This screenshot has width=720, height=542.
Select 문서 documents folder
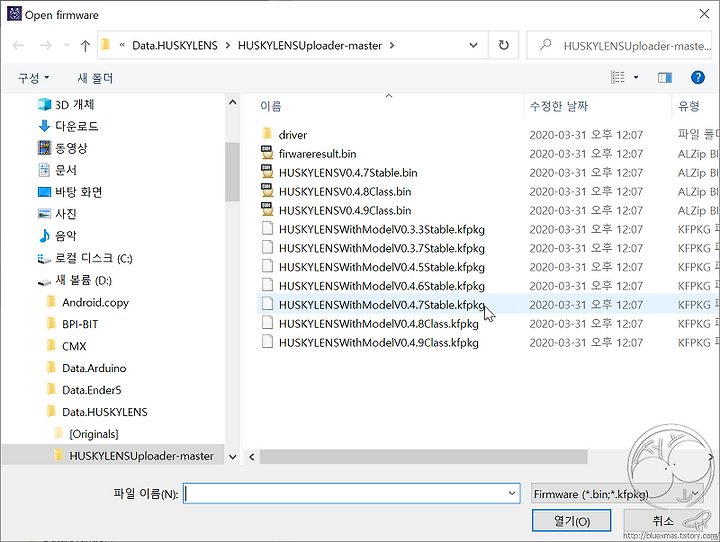click(57, 170)
